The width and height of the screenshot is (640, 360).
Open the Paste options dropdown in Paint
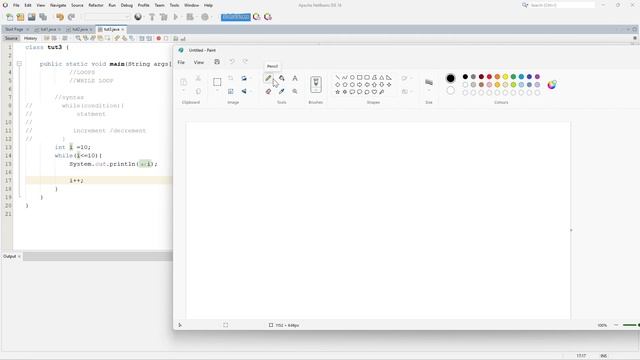pos(184,91)
